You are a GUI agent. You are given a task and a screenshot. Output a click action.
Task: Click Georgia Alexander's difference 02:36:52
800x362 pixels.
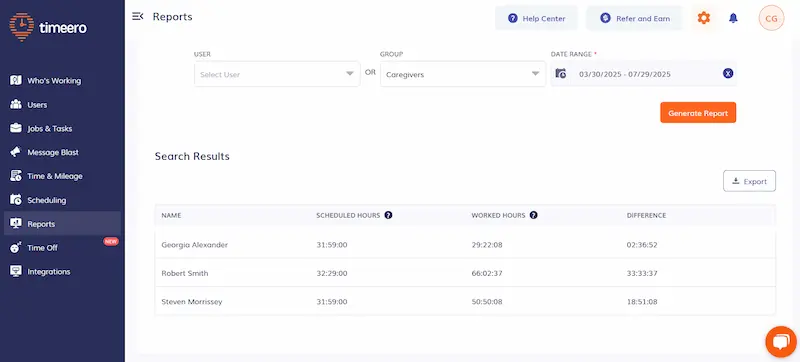pos(642,245)
